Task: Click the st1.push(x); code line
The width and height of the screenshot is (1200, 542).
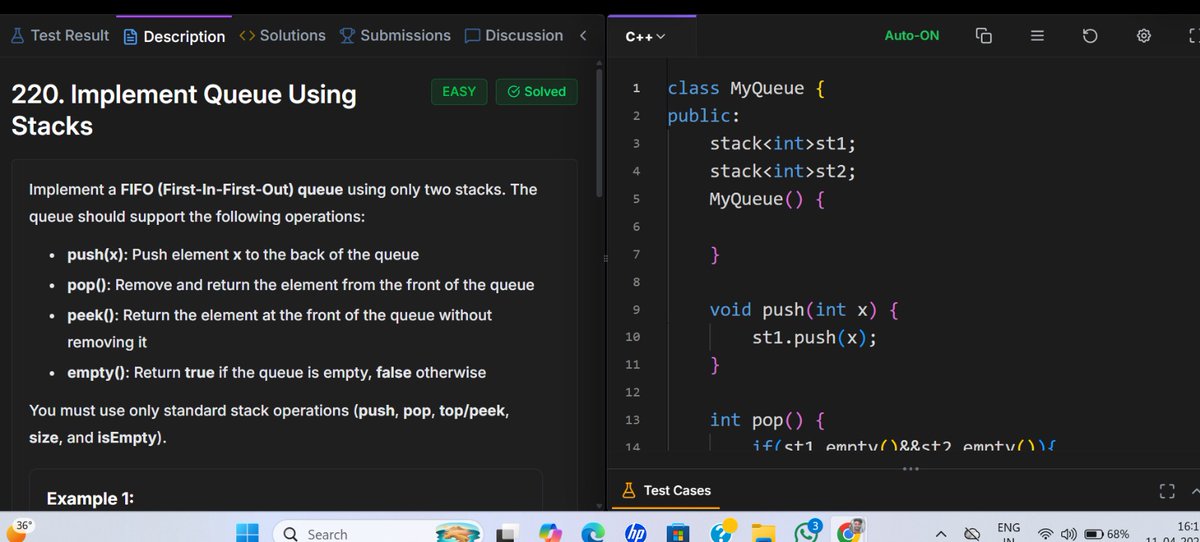Action: coord(815,337)
